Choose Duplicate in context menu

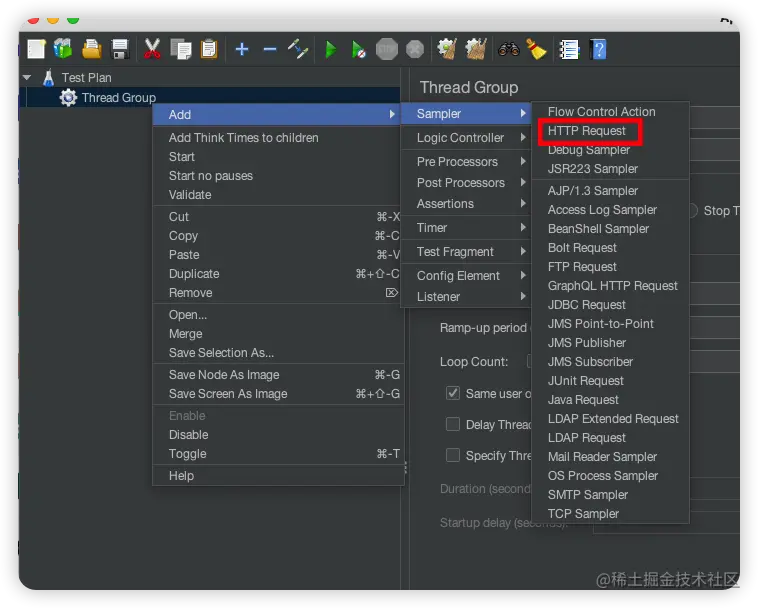[x=277, y=274]
